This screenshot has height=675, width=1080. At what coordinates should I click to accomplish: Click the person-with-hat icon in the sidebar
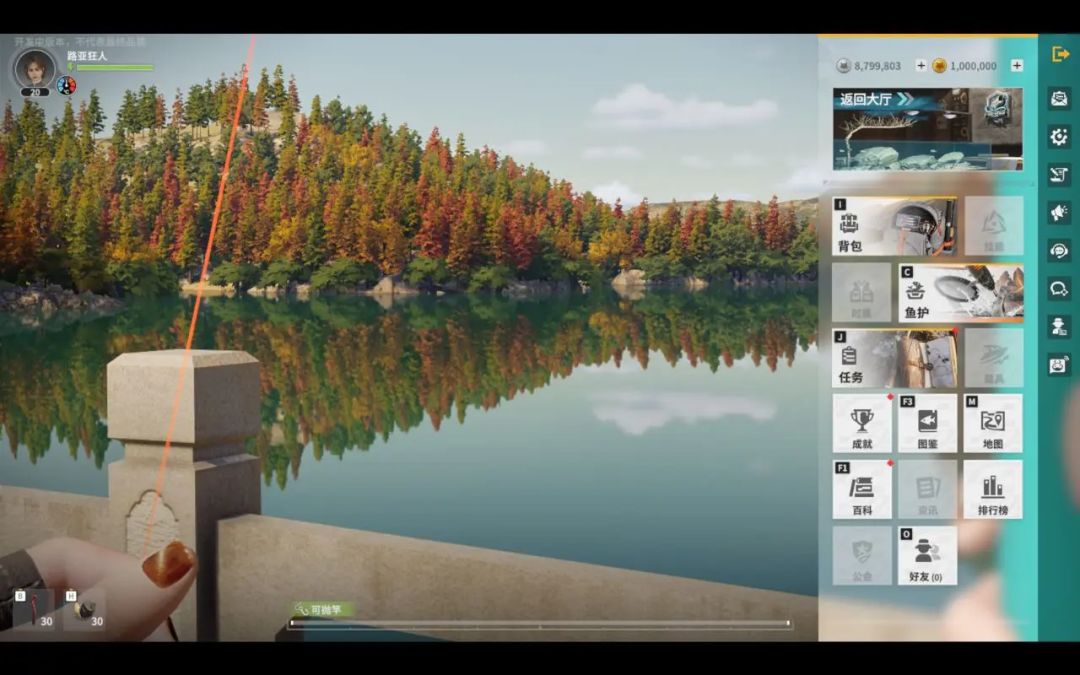click(x=1059, y=326)
